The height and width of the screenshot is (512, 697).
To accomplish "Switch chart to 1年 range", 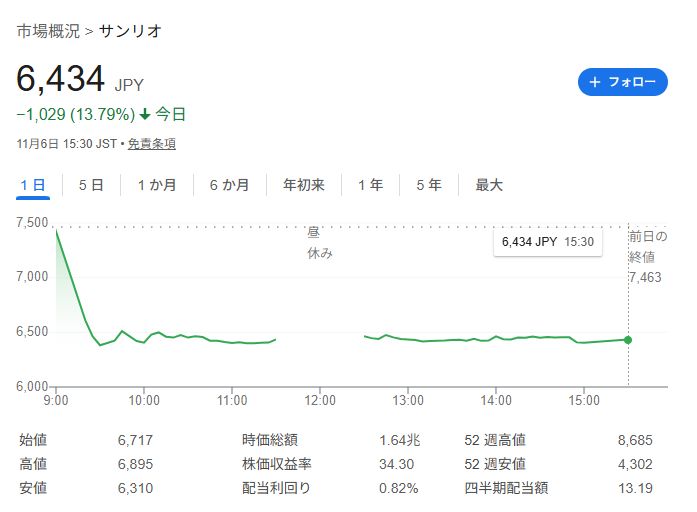I will click(x=370, y=185).
